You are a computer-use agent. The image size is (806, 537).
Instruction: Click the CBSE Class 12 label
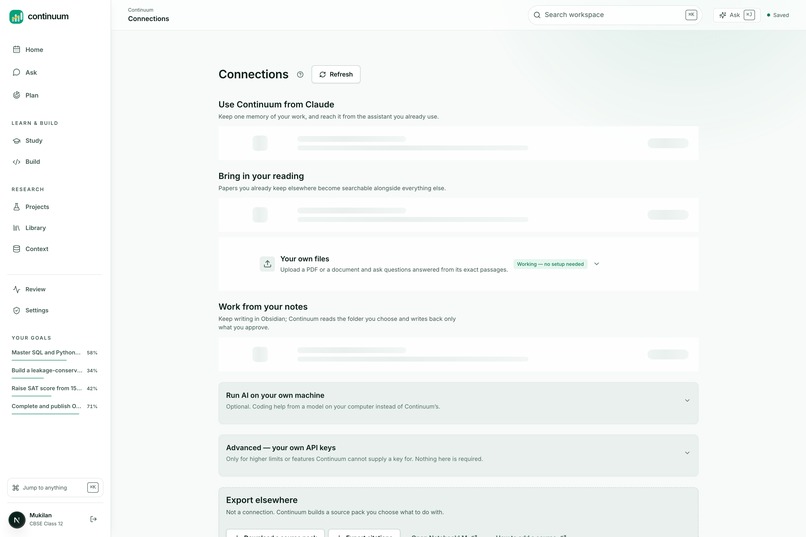click(46, 524)
